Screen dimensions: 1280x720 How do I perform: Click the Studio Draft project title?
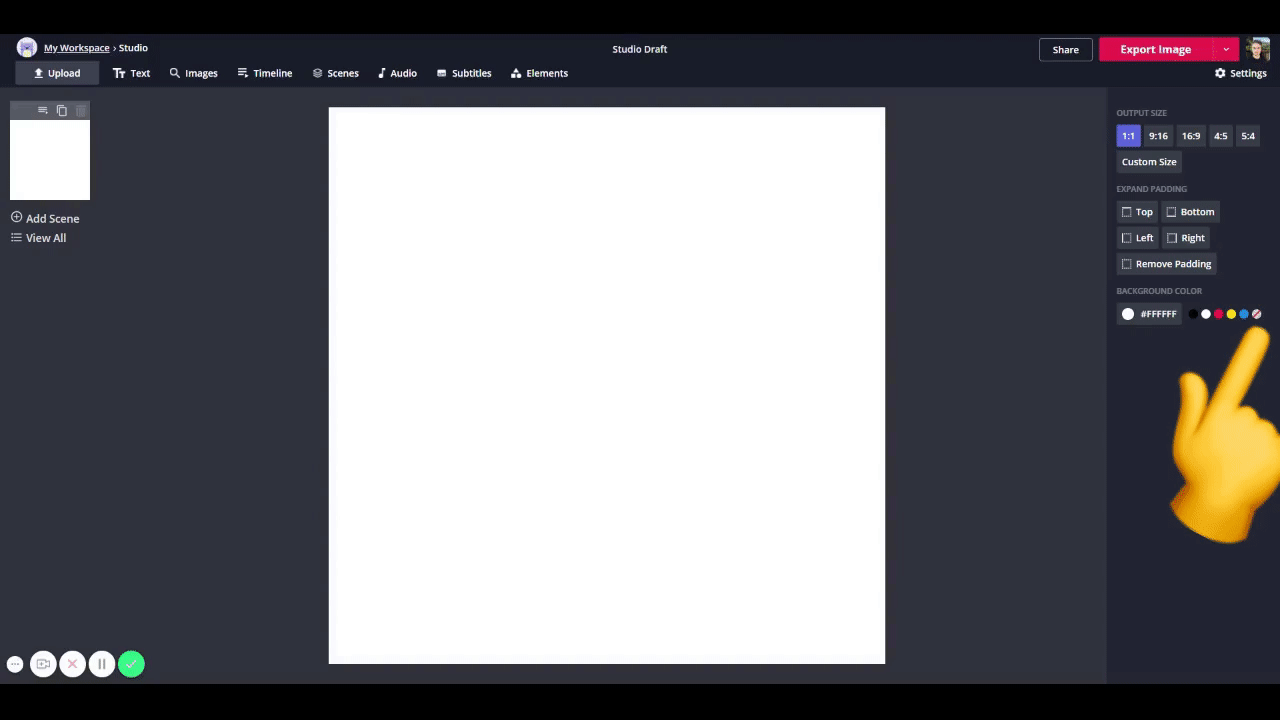tap(640, 49)
